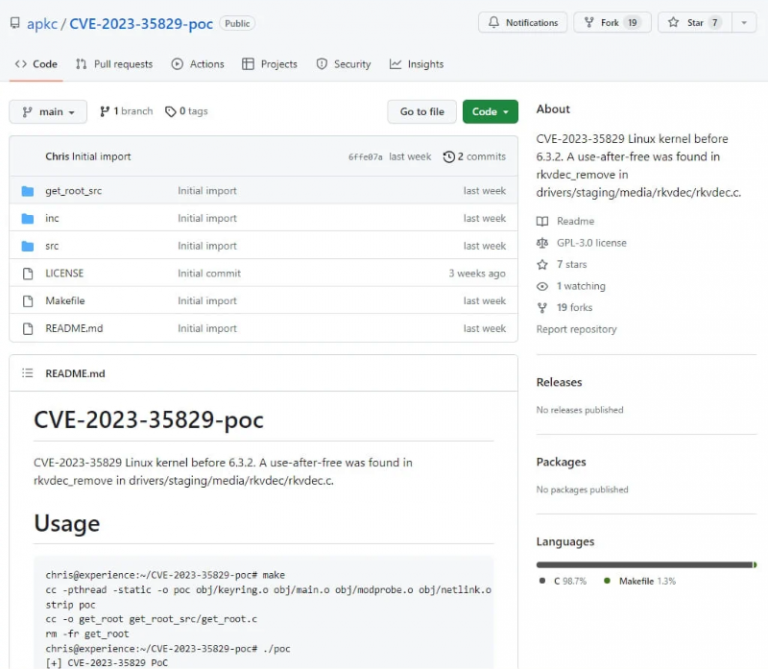Click the GPL-3.0 license scale icon
The height and width of the screenshot is (669, 768).
(542, 243)
